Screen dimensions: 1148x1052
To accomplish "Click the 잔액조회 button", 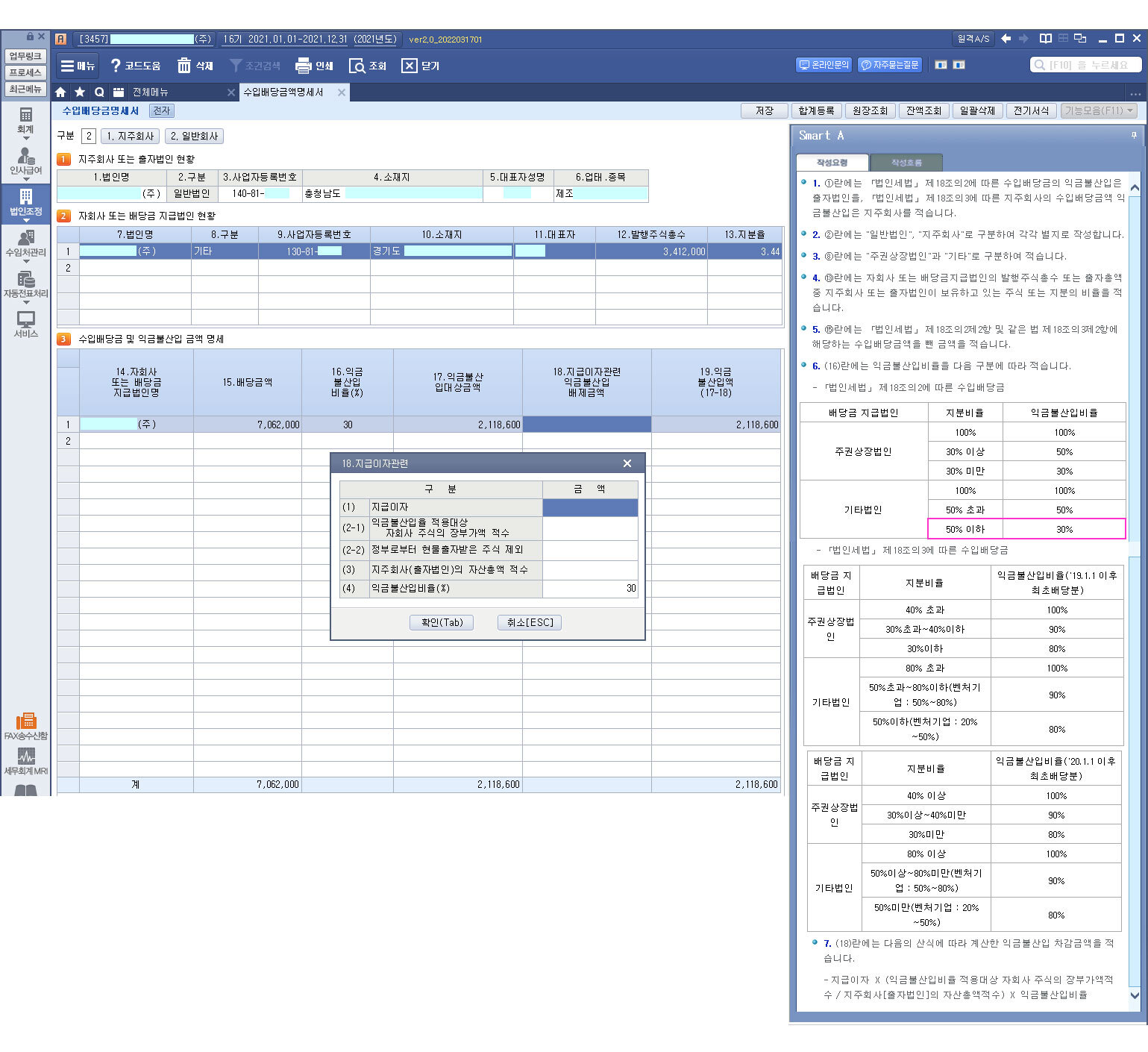I will (923, 110).
